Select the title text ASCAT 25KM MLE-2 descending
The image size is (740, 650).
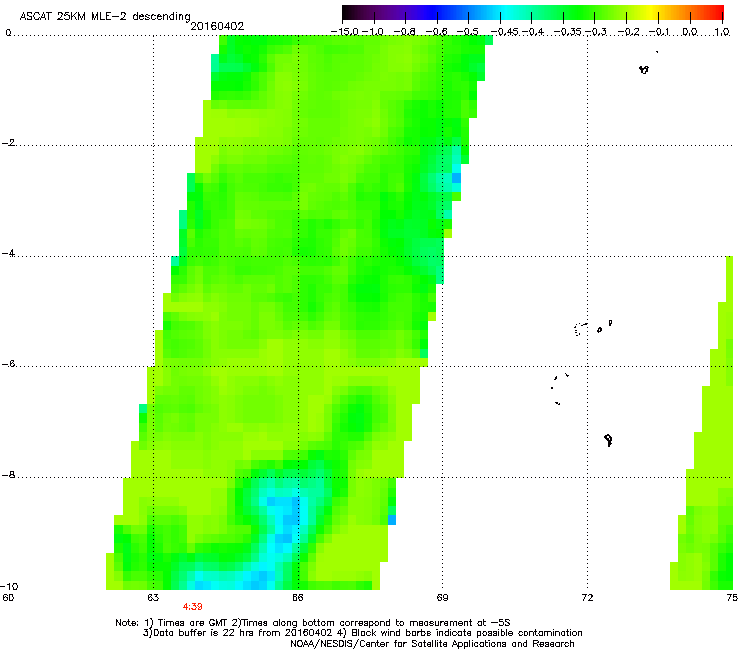tap(105, 17)
